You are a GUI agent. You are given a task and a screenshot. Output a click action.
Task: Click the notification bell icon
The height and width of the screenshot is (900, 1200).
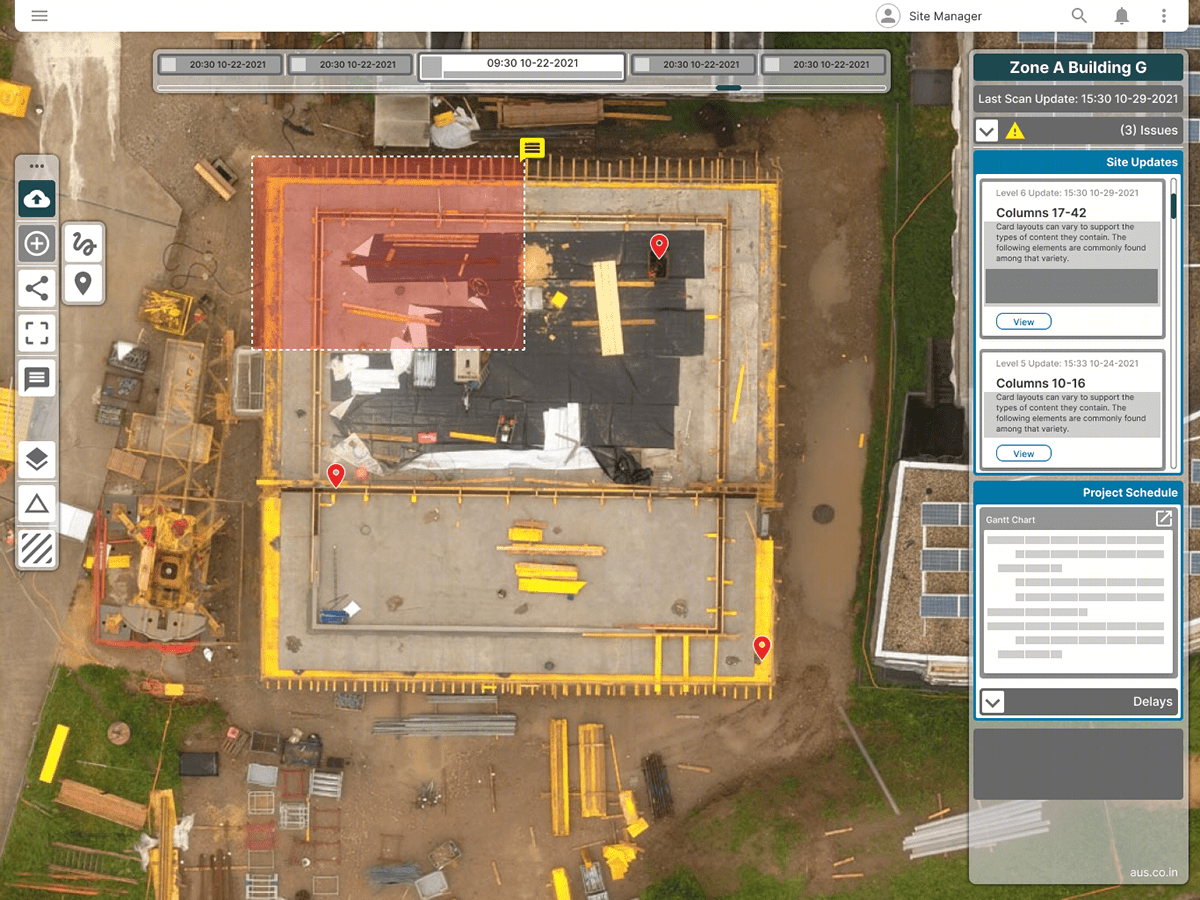coord(1121,16)
